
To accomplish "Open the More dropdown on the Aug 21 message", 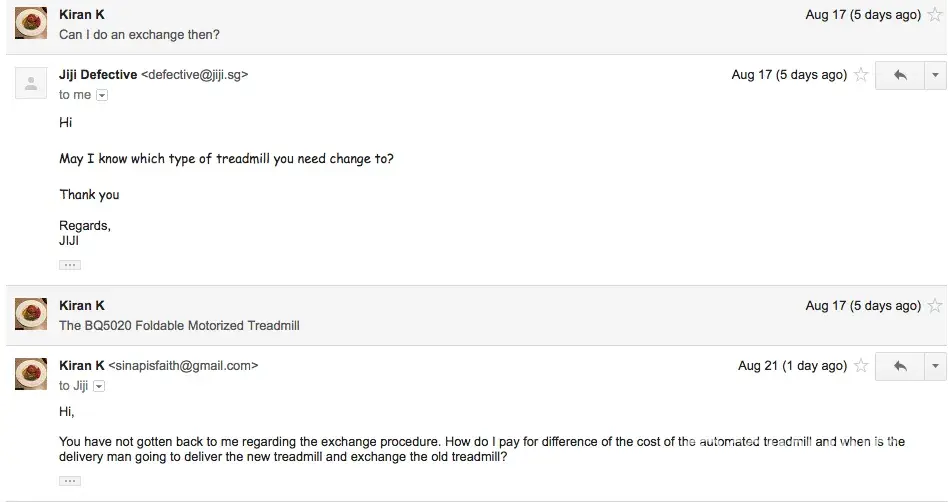I will [x=935, y=367].
